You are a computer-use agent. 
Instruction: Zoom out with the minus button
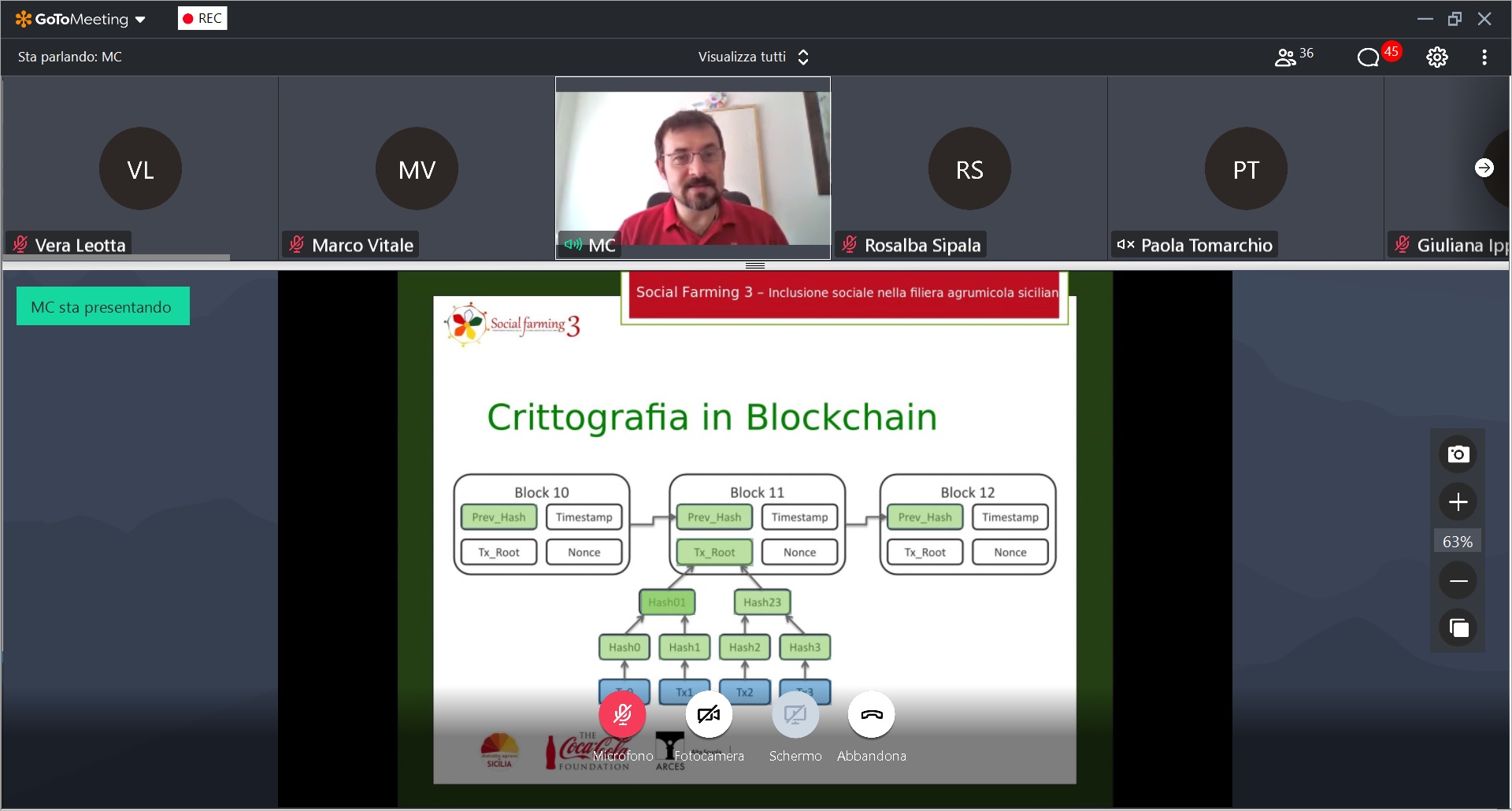(1458, 581)
